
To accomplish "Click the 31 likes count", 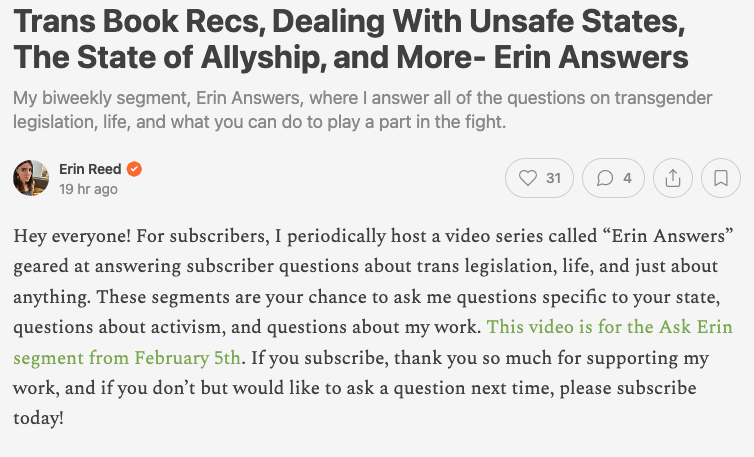I will tap(554, 178).
